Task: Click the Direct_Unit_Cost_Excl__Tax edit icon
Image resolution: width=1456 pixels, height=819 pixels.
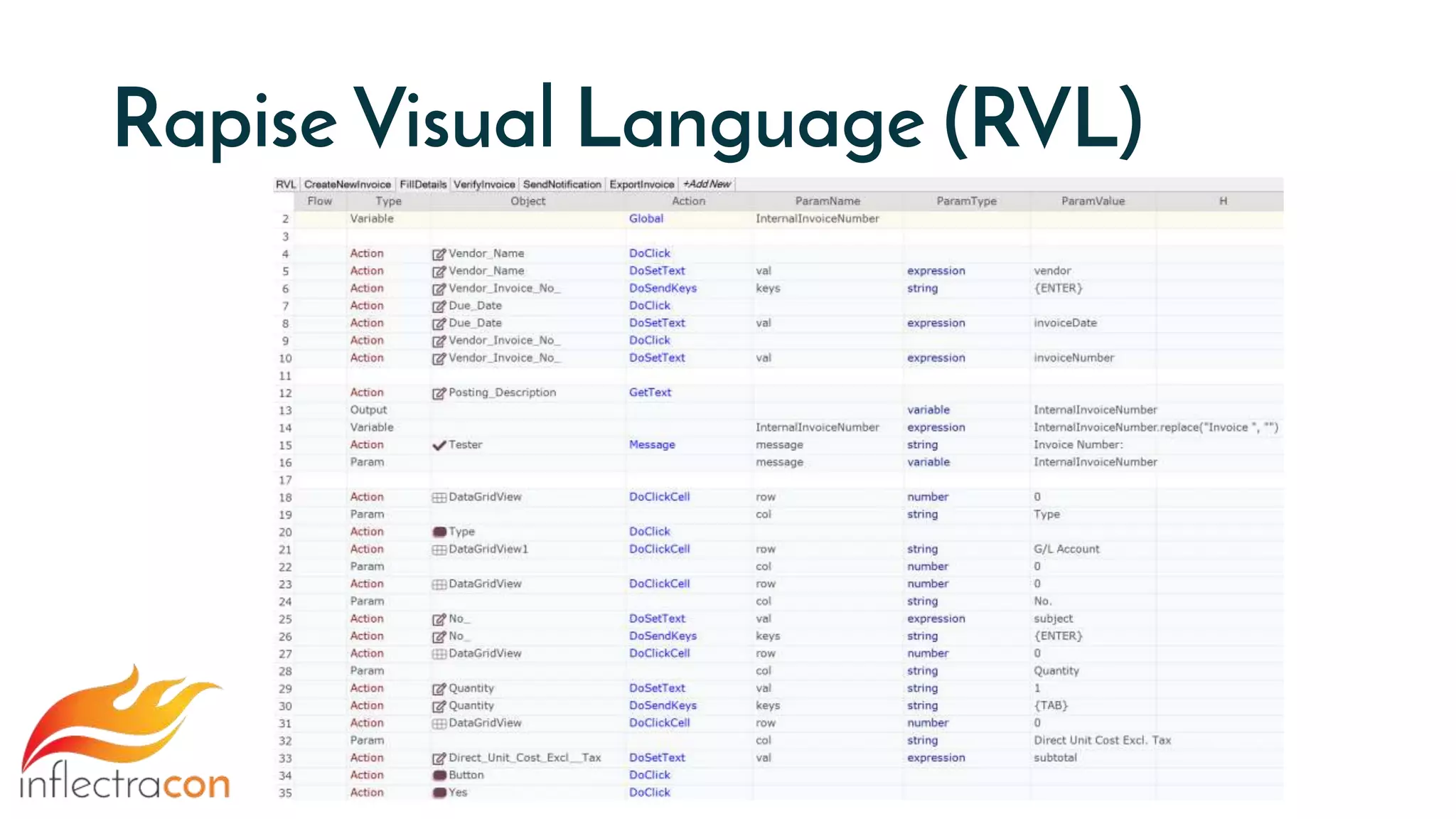Action: [439, 759]
